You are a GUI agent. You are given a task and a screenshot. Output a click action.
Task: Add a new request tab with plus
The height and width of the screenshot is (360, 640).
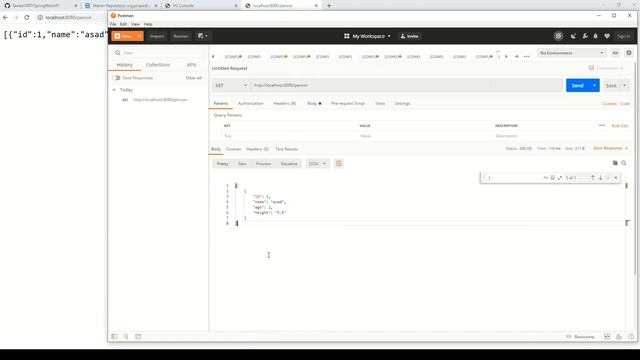[516, 56]
